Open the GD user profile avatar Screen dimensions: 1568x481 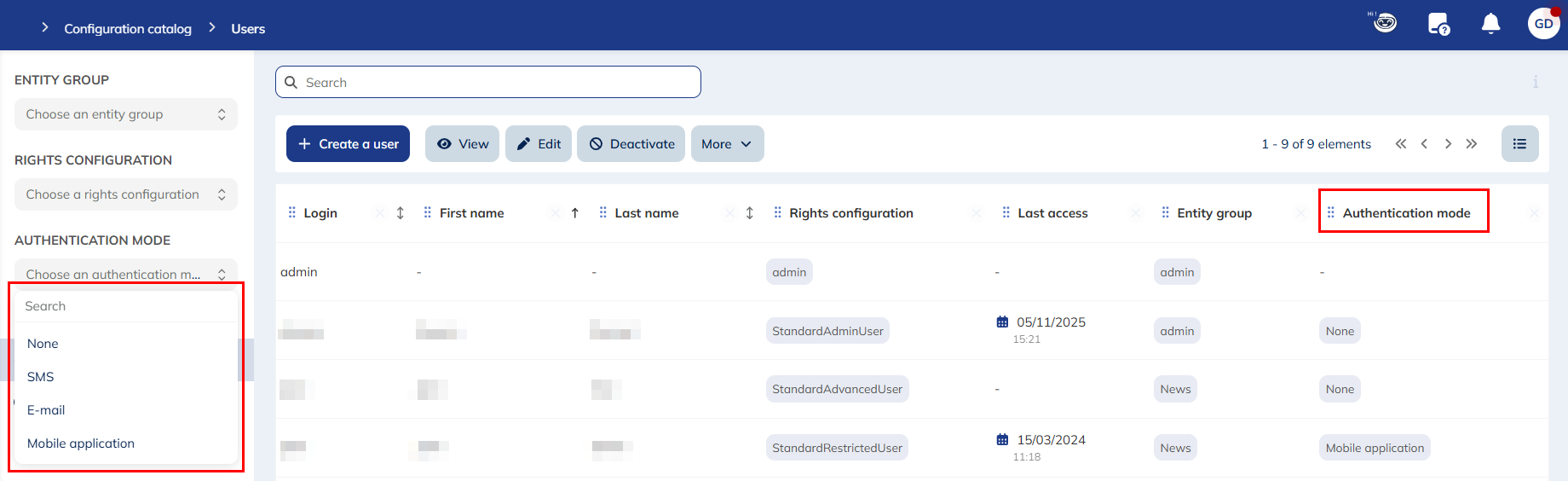coord(1543,24)
